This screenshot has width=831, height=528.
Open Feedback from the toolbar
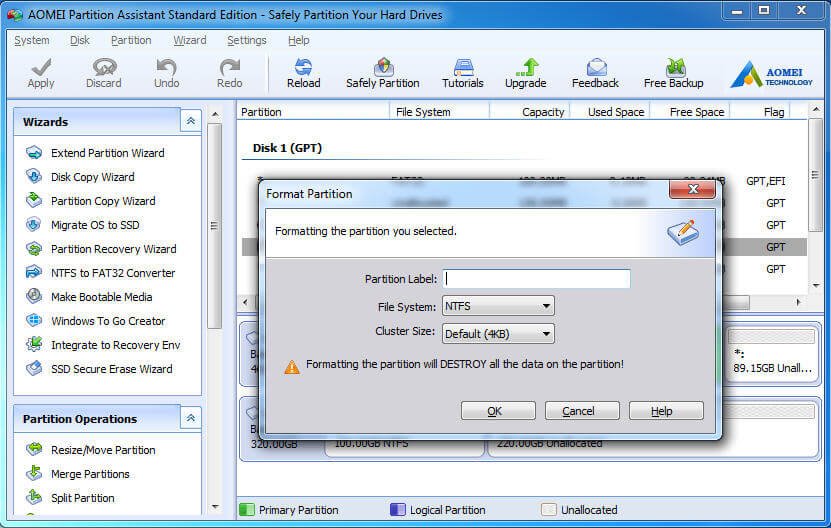coord(595,73)
